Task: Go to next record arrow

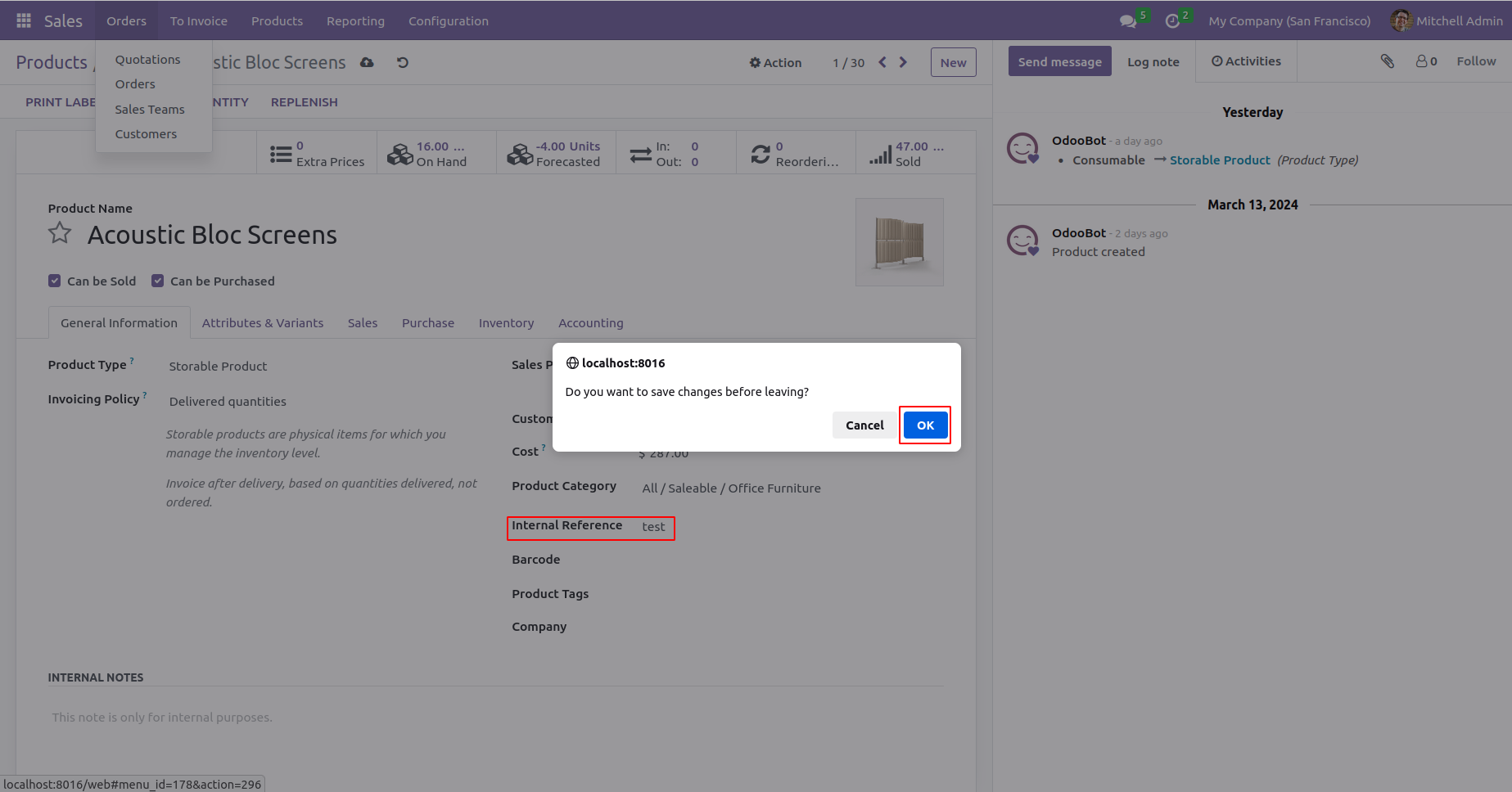Action: 903,62
